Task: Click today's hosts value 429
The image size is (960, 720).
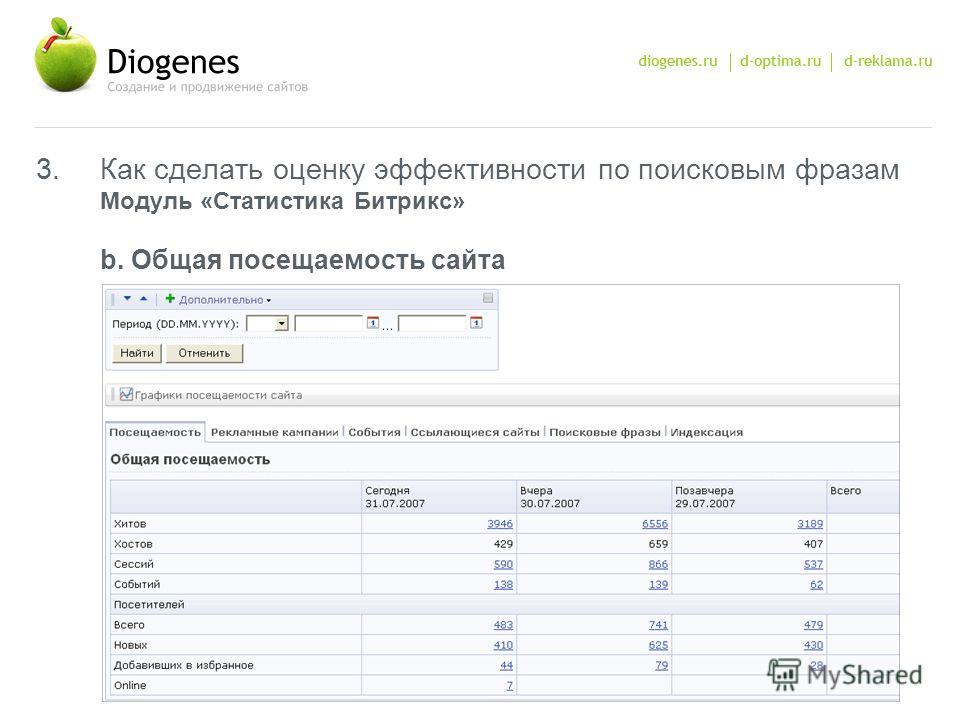Action: pyautogui.click(x=503, y=544)
